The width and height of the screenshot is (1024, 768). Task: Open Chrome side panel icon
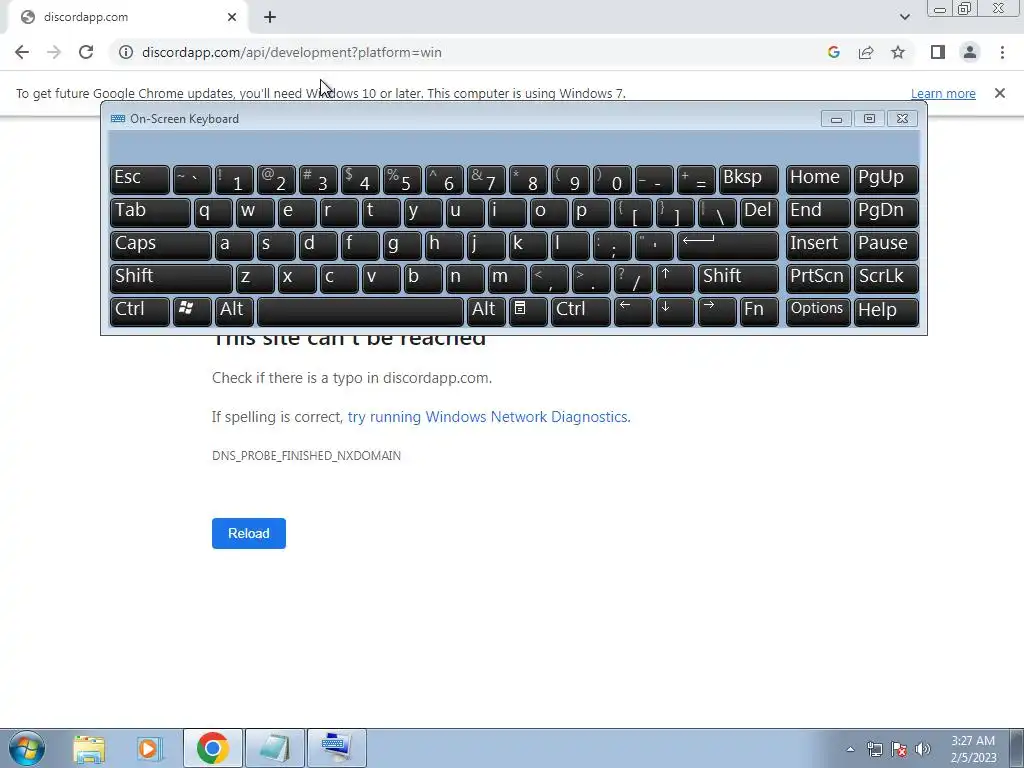point(938,52)
